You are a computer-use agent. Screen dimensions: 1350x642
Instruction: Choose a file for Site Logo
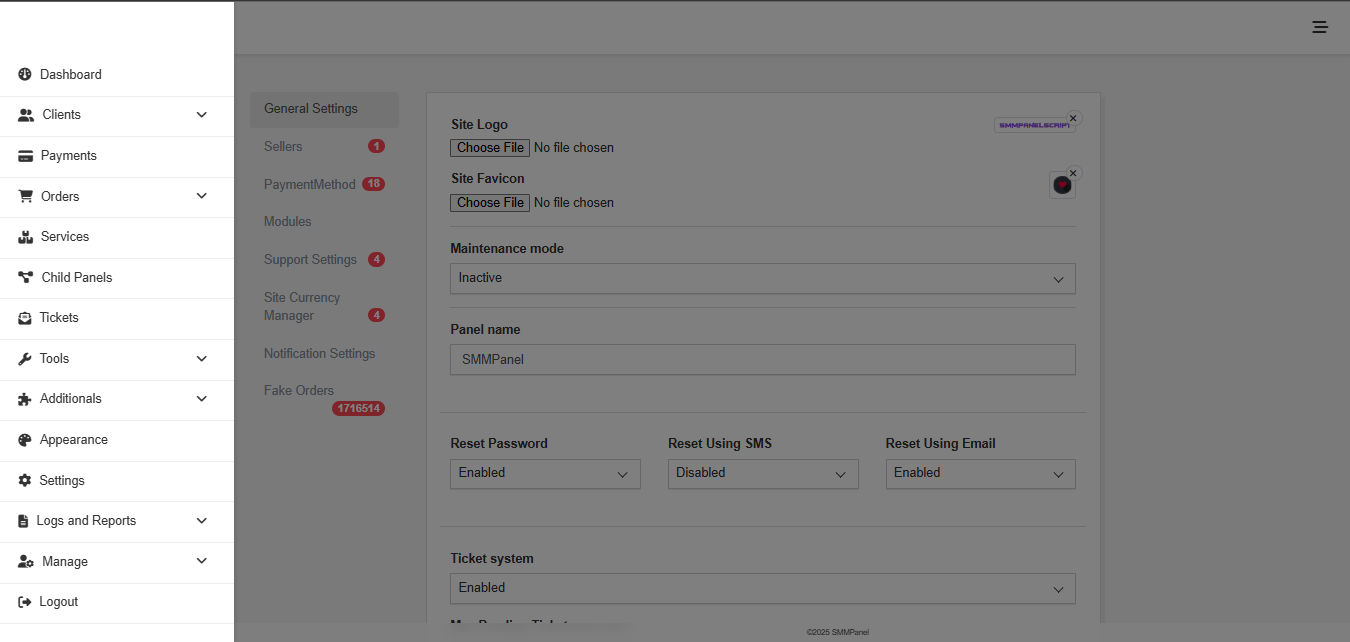point(489,147)
